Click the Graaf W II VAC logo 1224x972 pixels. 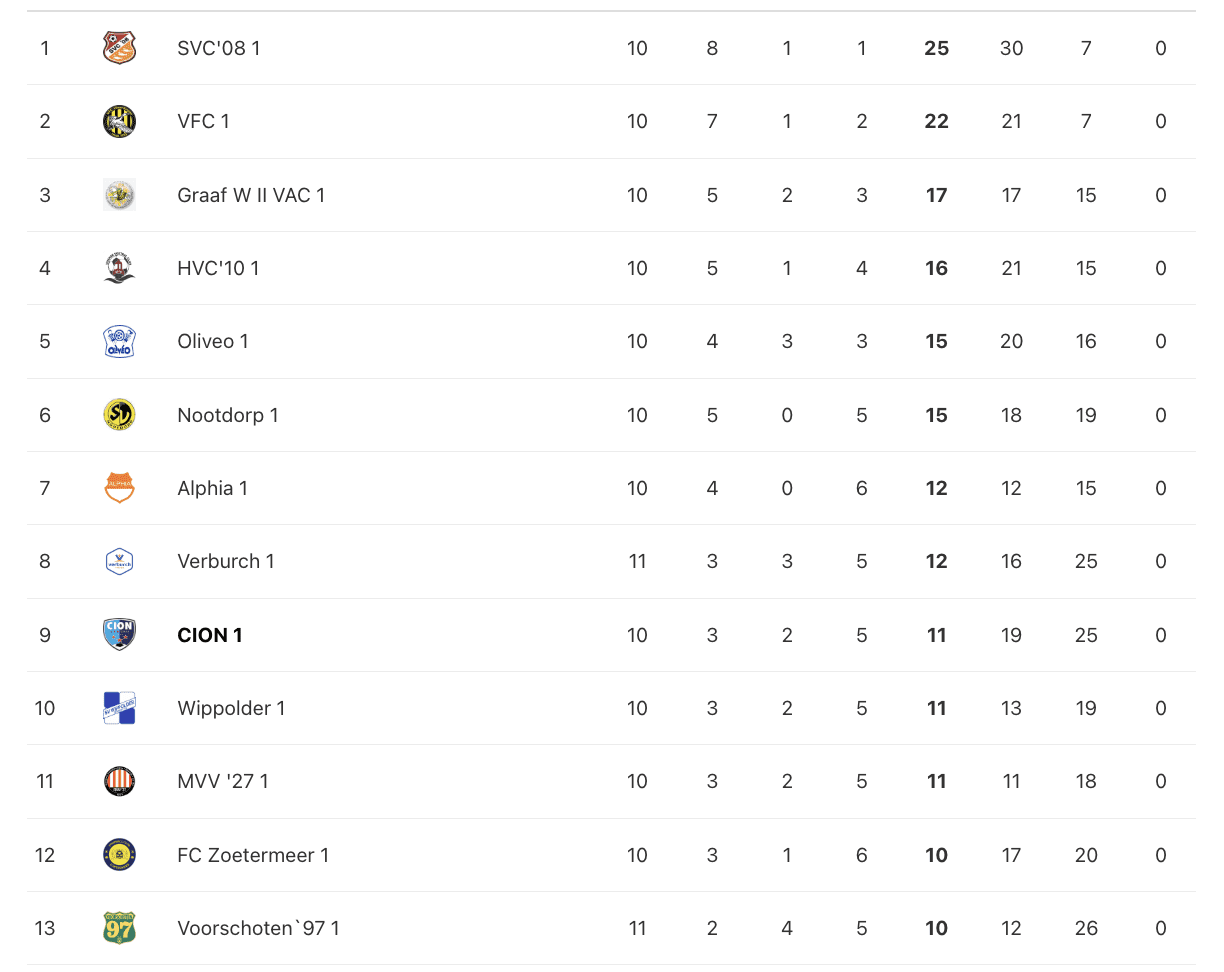click(119, 195)
